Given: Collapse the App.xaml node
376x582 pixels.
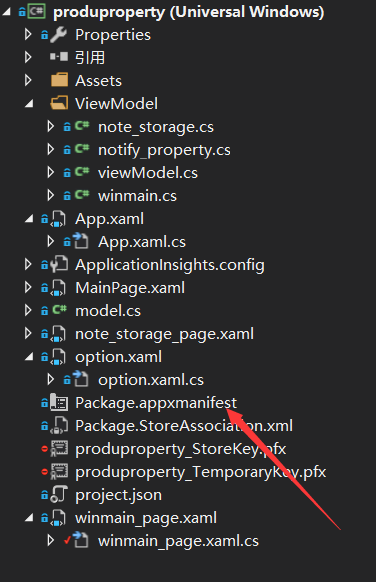Looking at the screenshot, I should pos(29,219).
